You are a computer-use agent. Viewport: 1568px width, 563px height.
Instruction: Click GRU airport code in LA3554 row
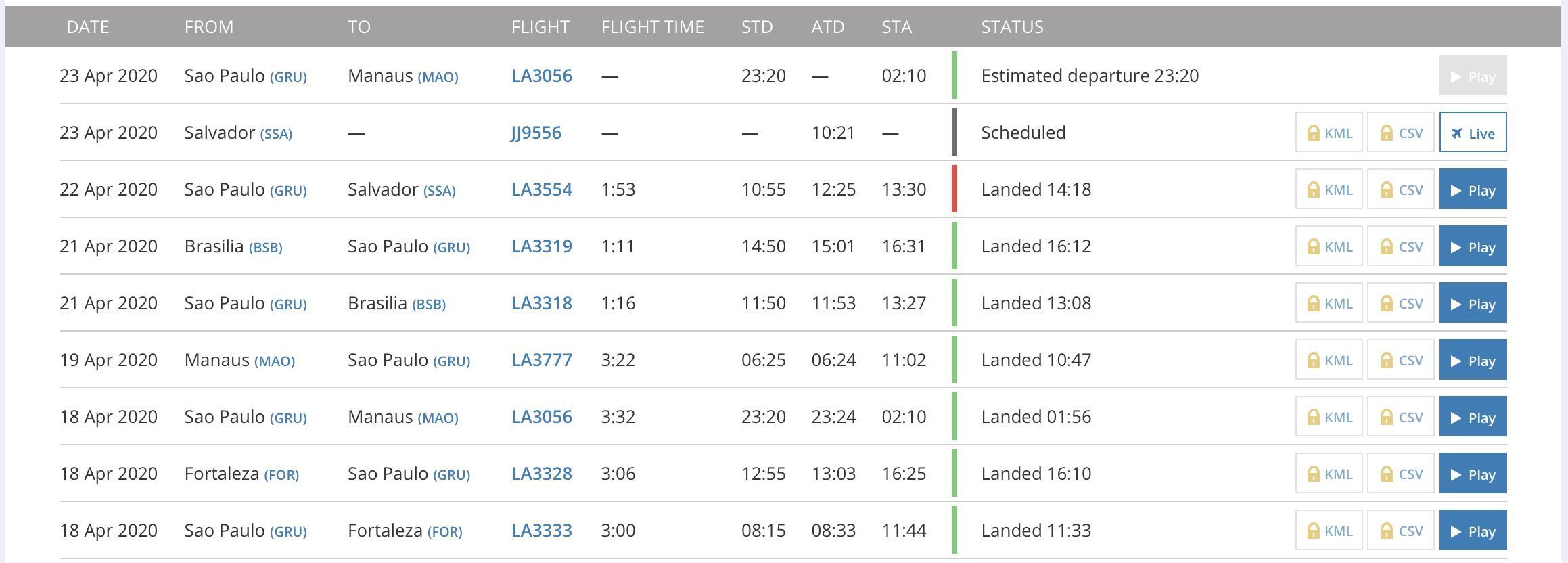click(288, 191)
